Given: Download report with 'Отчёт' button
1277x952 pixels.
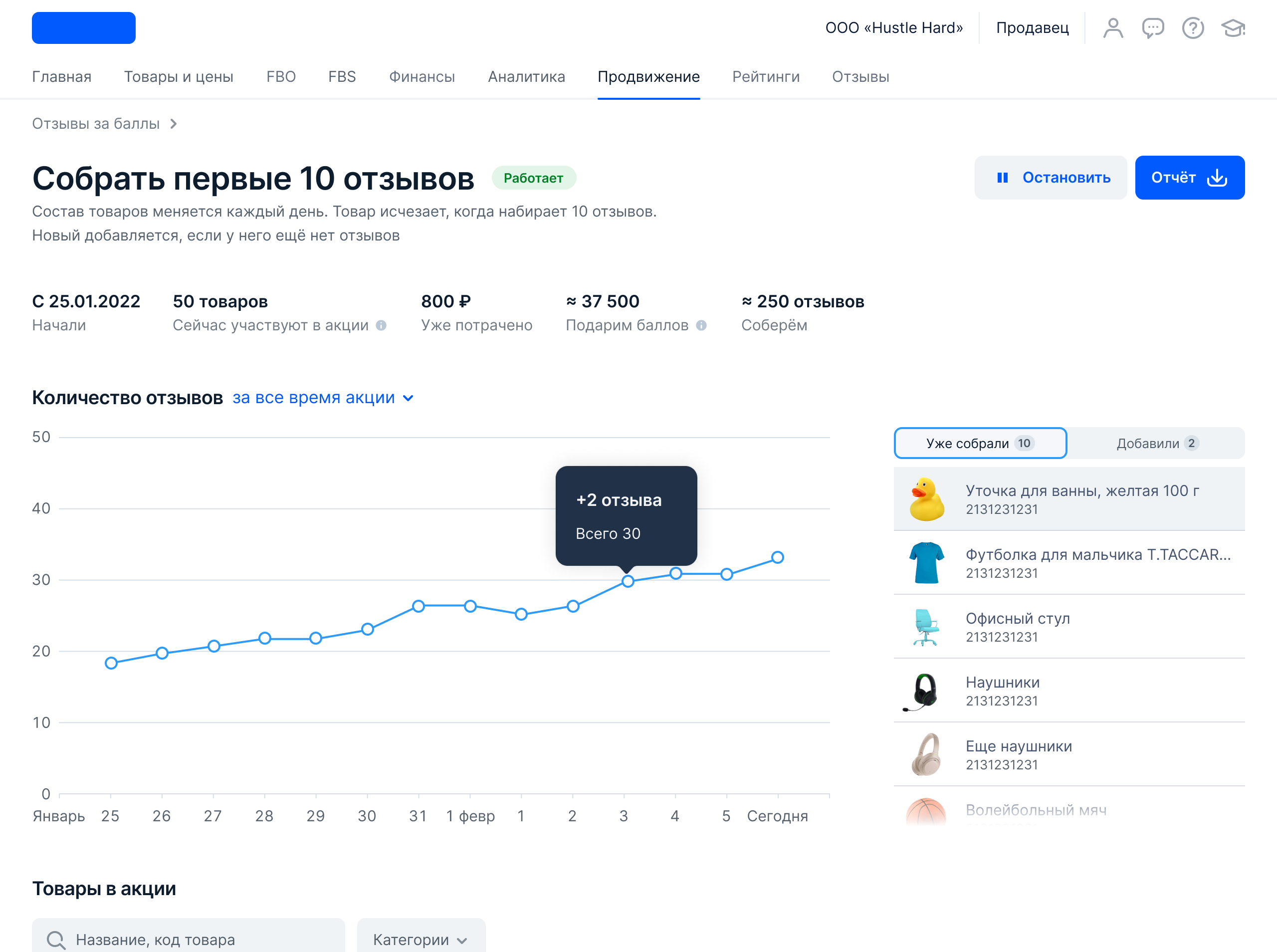Looking at the screenshot, I should click(1189, 178).
